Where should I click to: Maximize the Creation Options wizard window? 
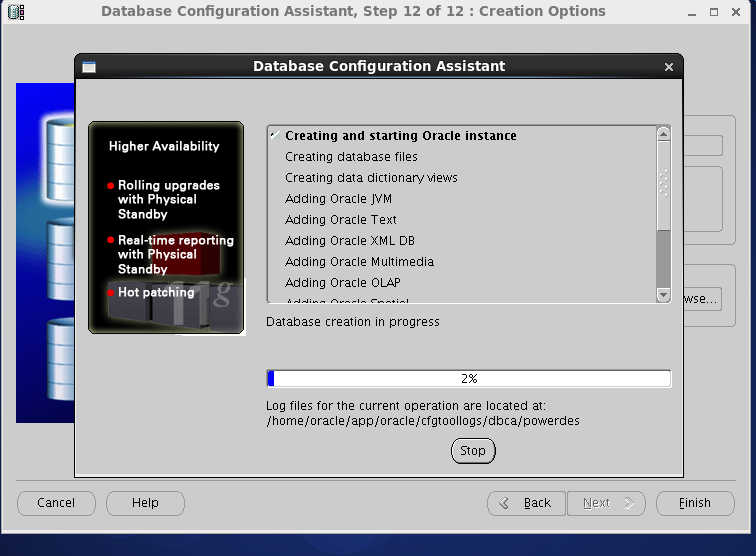tap(714, 12)
